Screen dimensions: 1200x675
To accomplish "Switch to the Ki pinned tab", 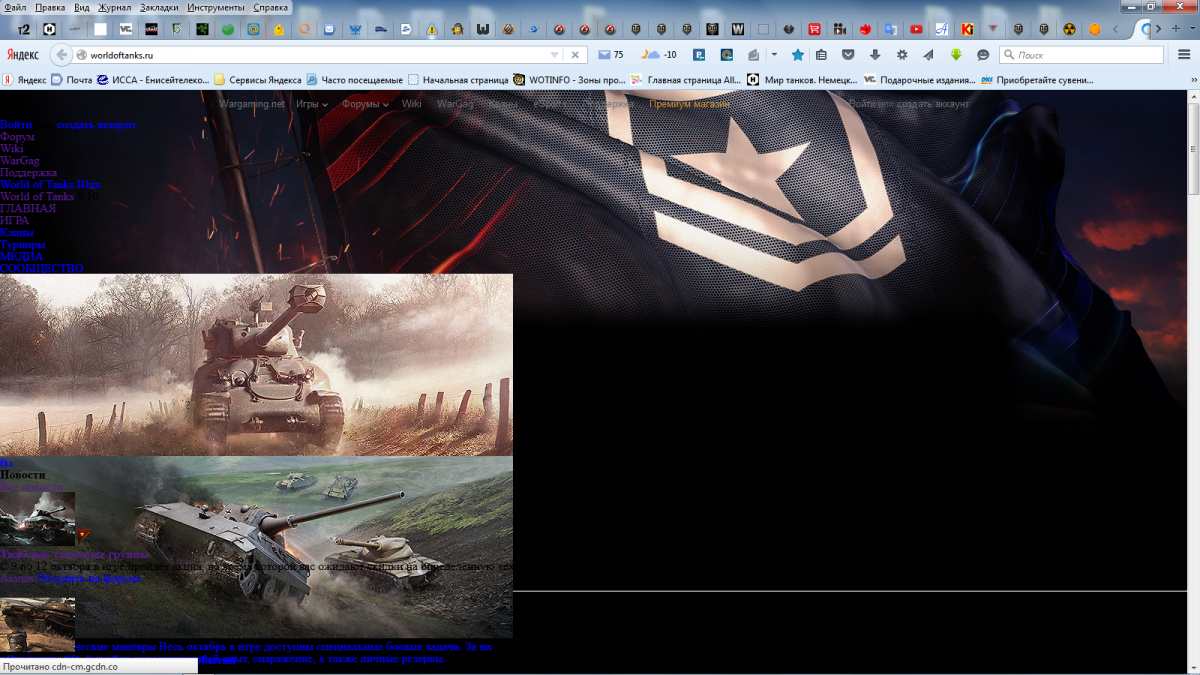I will click(x=967, y=29).
